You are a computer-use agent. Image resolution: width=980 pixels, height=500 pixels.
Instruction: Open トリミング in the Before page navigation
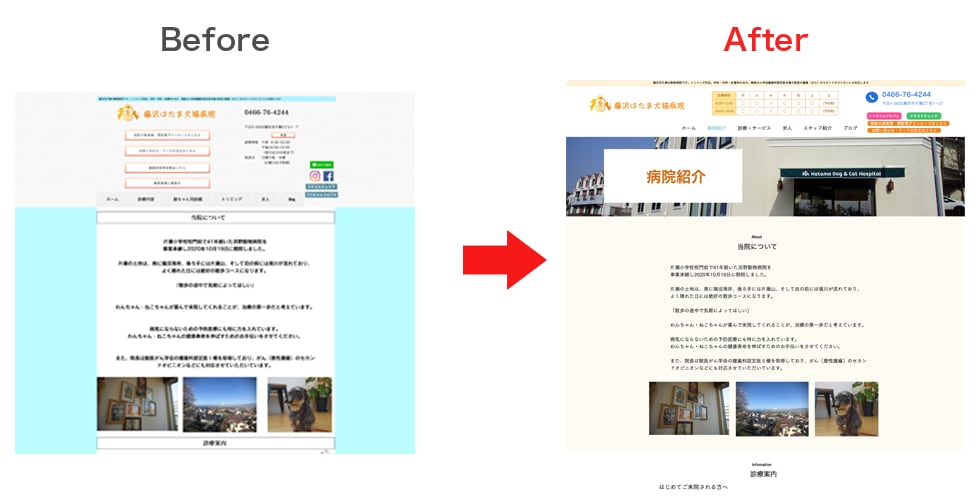[x=231, y=199]
